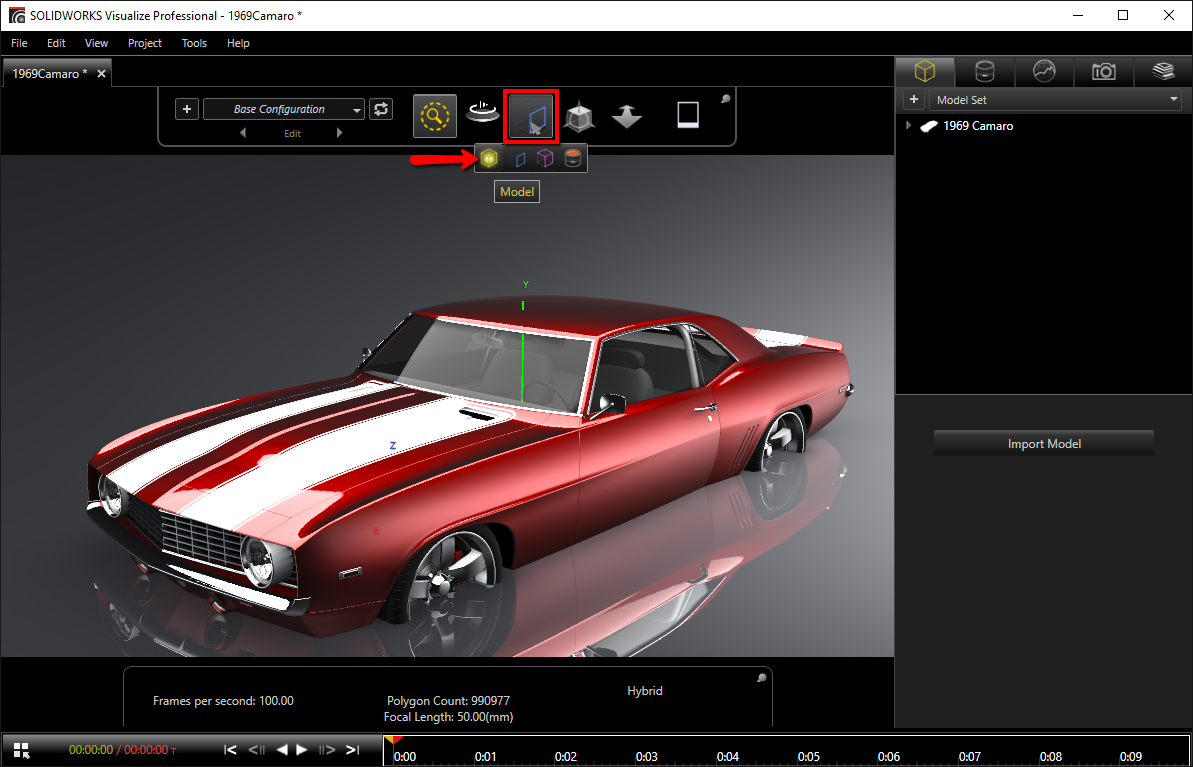Open the Tools menu
The width and height of the screenshot is (1193, 767).
(x=194, y=43)
